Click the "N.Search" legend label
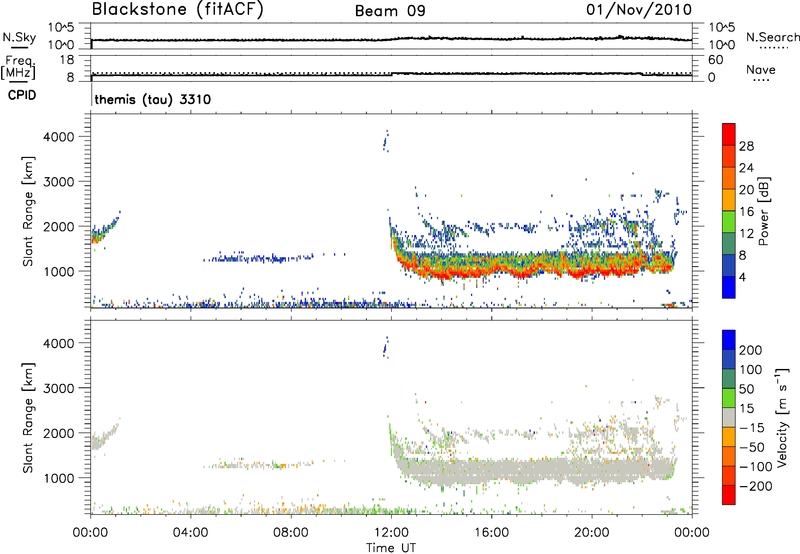 [x=772, y=37]
